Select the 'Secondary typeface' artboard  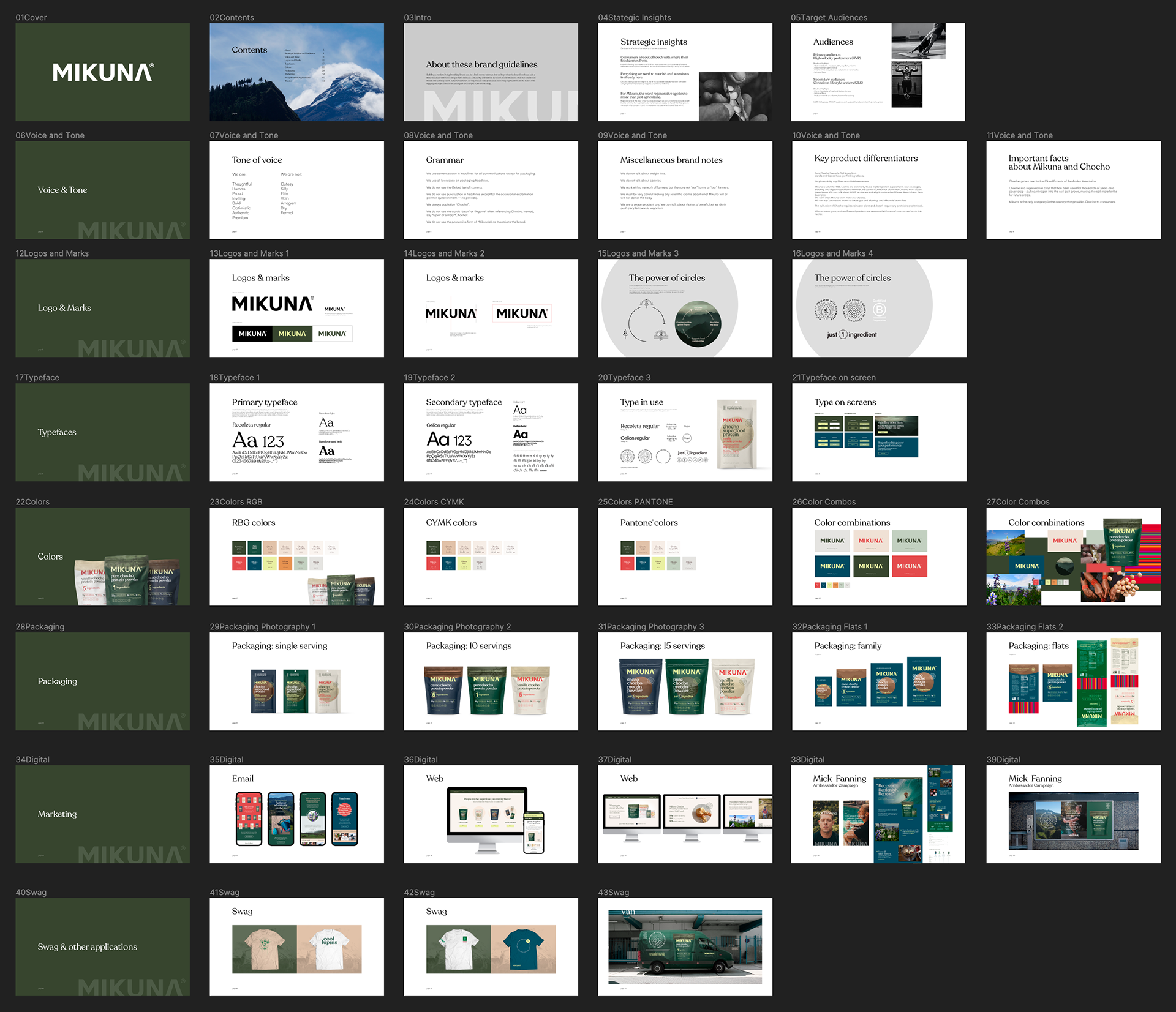coord(491,432)
